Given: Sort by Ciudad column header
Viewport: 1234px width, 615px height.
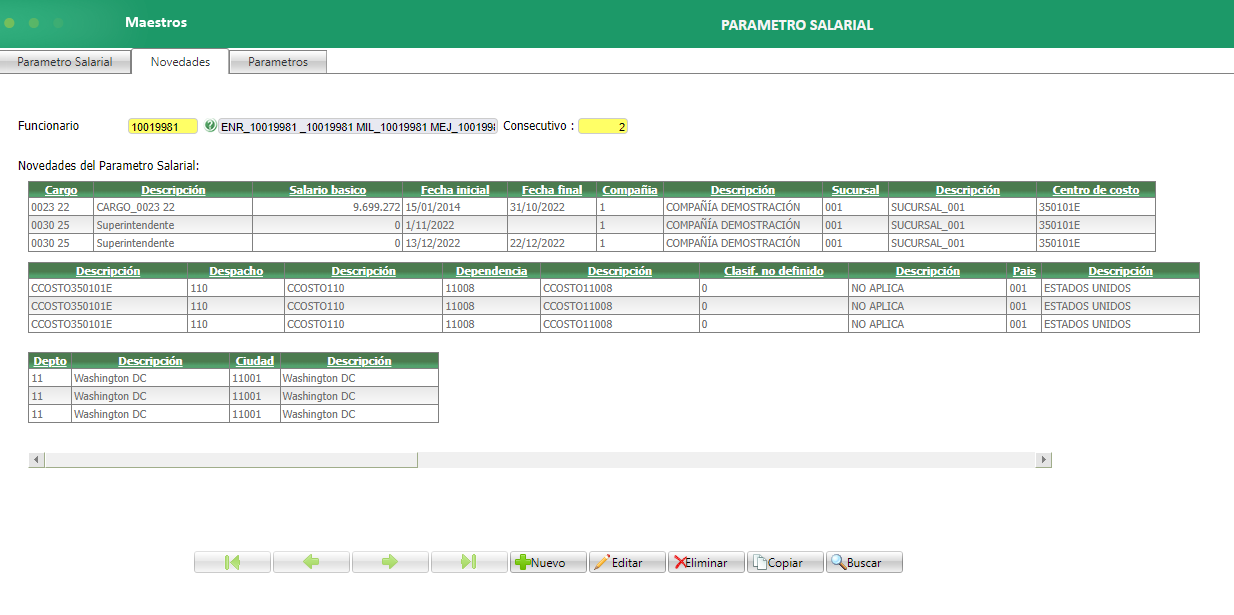Looking at the screenshot, I should tap(255, 361).
